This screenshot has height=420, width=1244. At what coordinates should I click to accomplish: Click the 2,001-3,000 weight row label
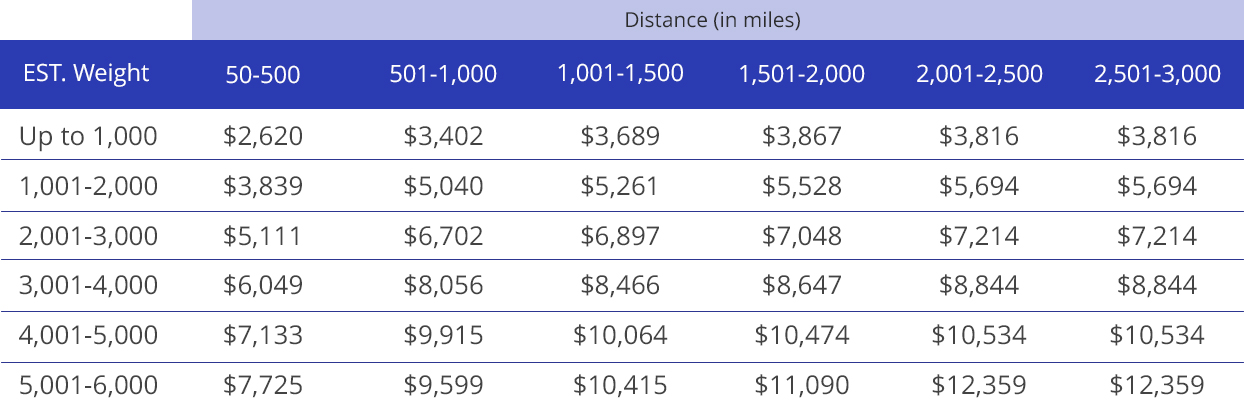pos(88,236)
